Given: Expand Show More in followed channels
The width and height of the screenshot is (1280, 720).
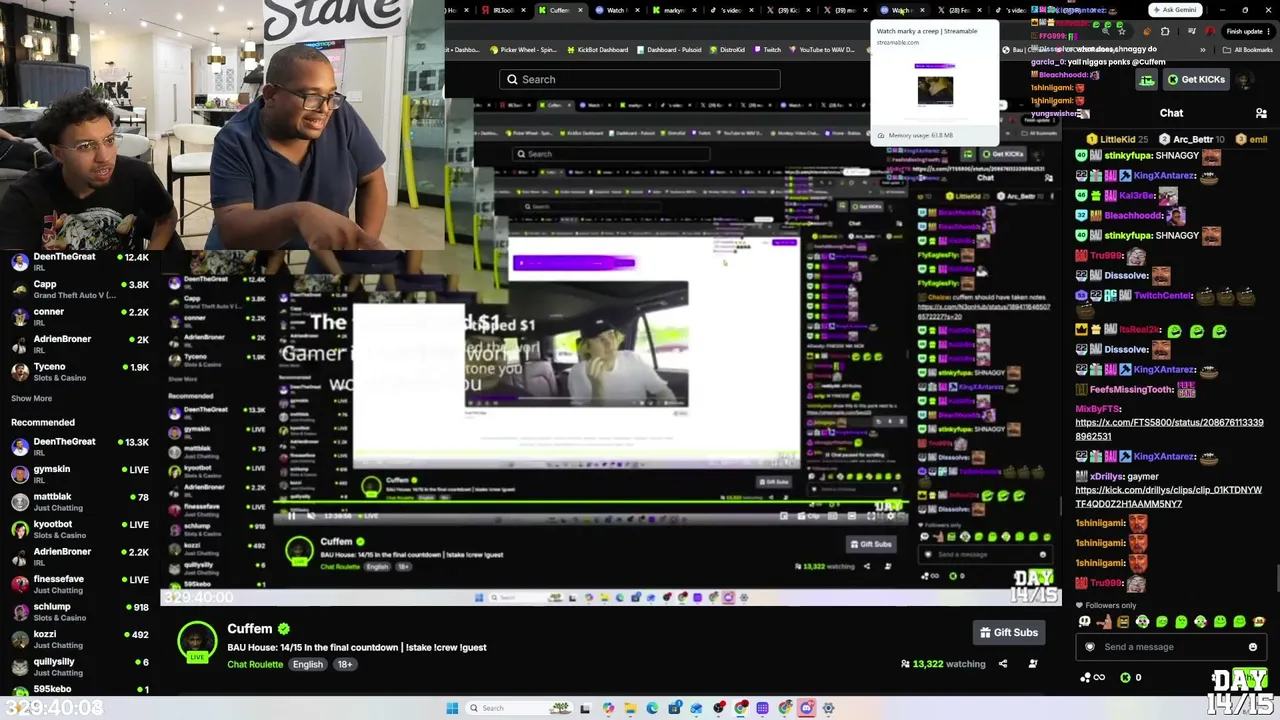Looking at the screenshot, I should [x=31, y=398].
